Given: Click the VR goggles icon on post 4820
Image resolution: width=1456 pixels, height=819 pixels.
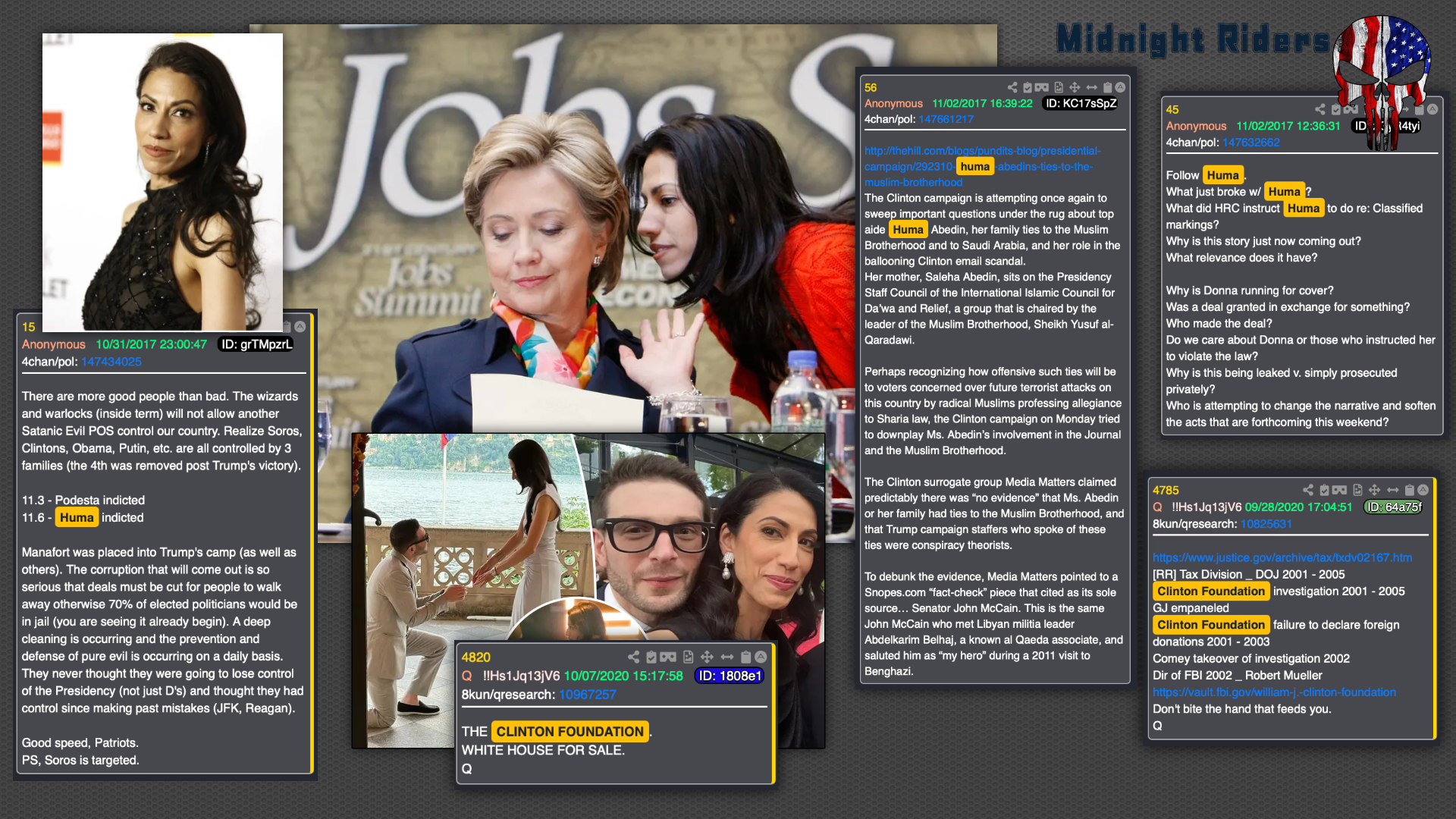Looking at the screenshot, I should coord(668,657).
